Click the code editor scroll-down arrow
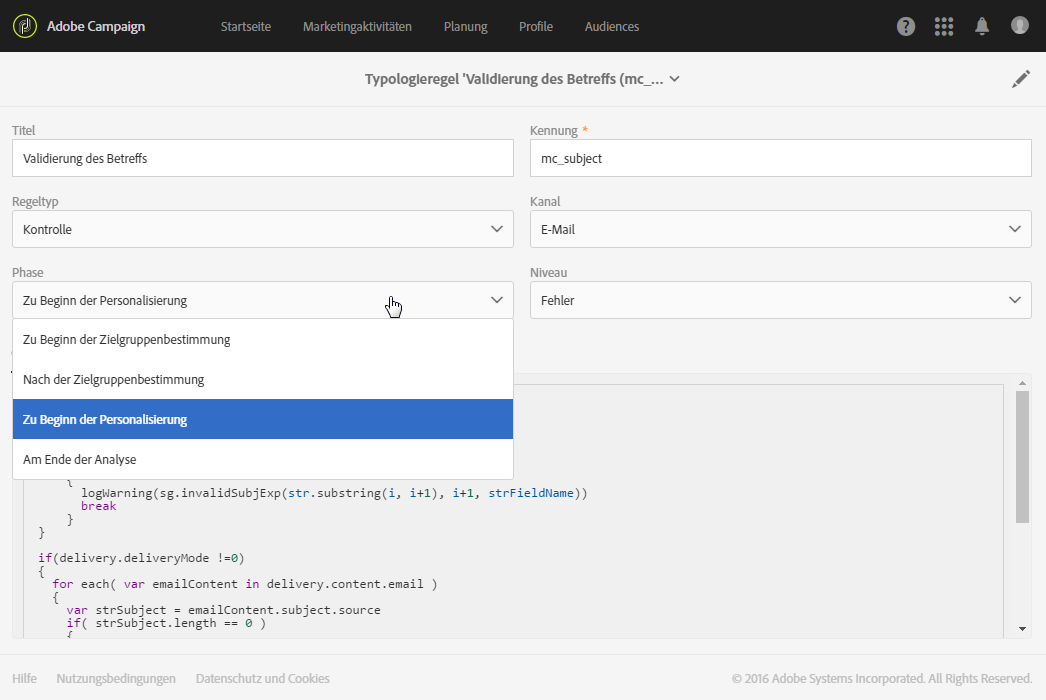The height and width of the screenshot is (700, 1046). click(x=1023, y=629)
